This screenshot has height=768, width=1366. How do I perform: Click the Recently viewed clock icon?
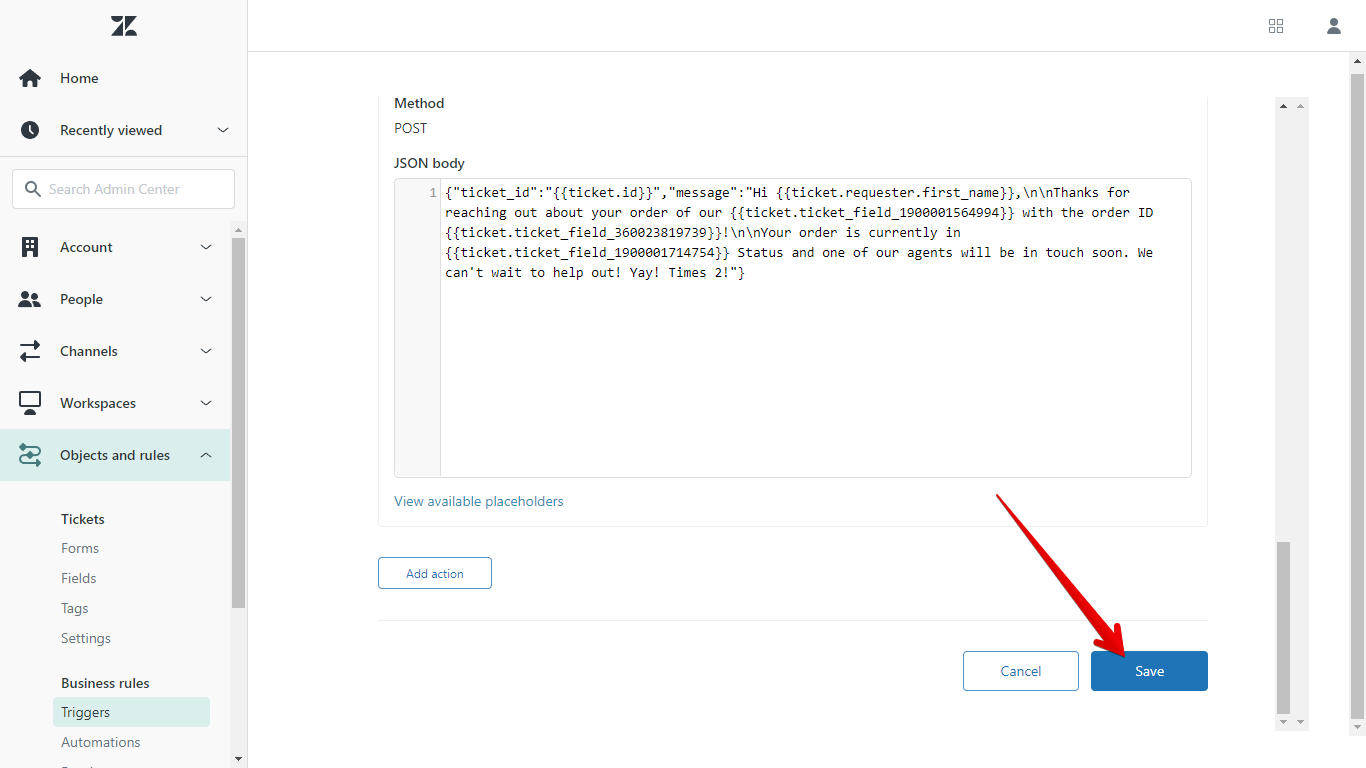tap(30, 130)
